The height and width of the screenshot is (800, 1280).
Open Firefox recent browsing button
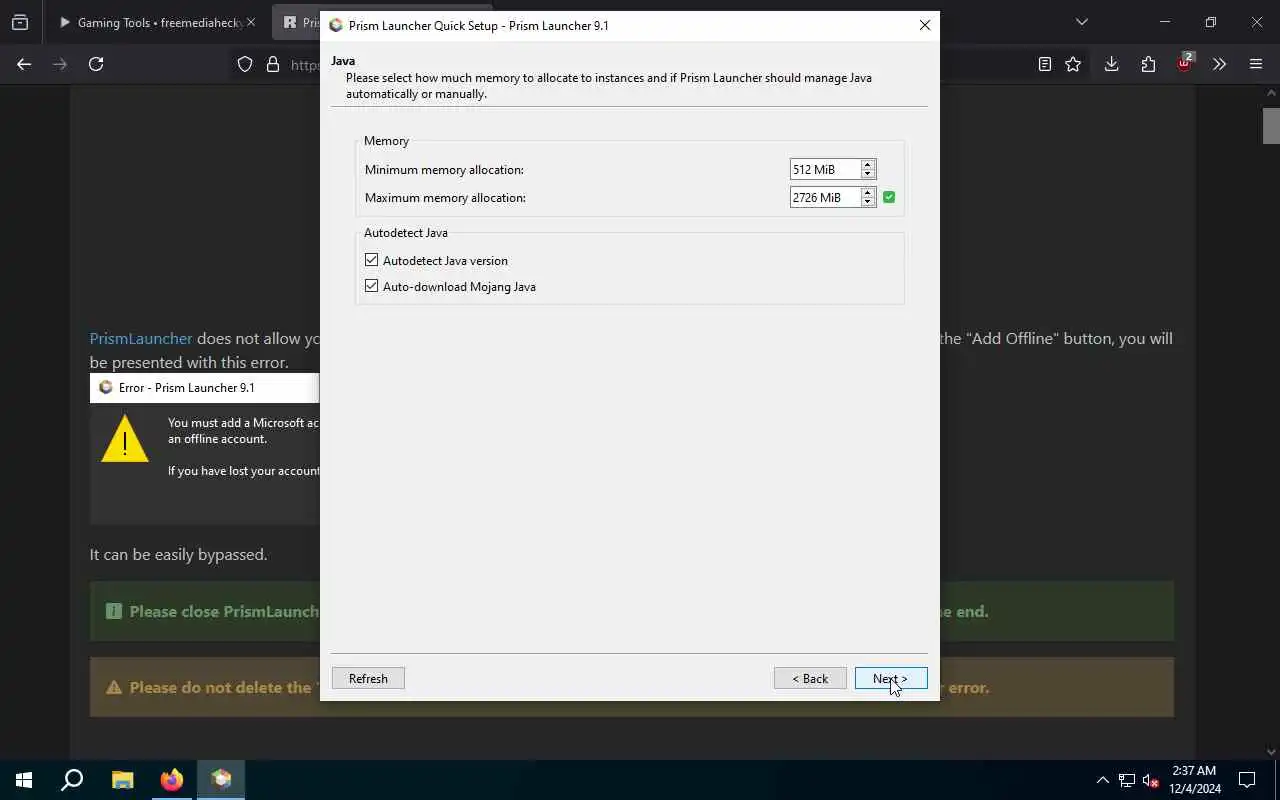click(x=20, y=22)
